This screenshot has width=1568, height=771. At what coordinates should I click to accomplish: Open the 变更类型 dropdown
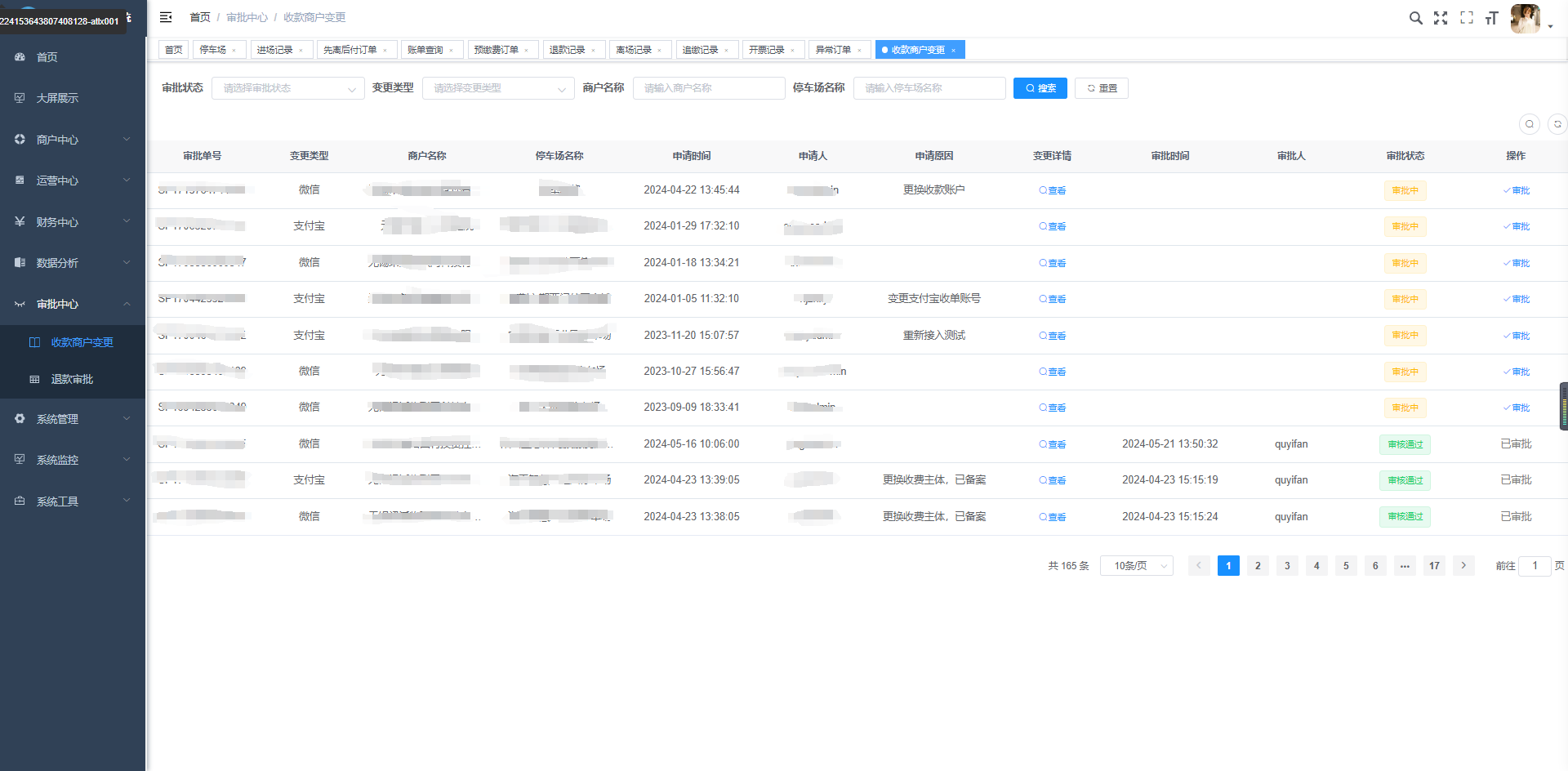pos(498,88)
